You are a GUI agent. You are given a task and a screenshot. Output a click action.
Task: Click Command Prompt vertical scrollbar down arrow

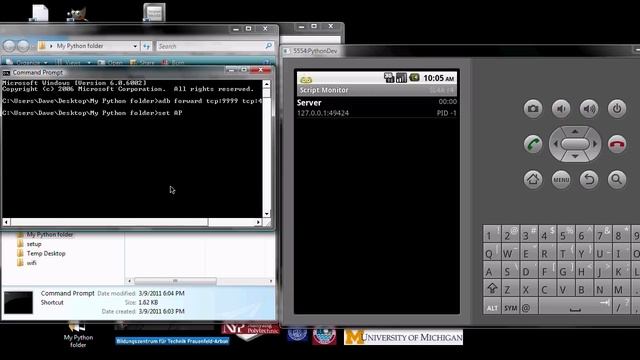[x=267, y=213]
